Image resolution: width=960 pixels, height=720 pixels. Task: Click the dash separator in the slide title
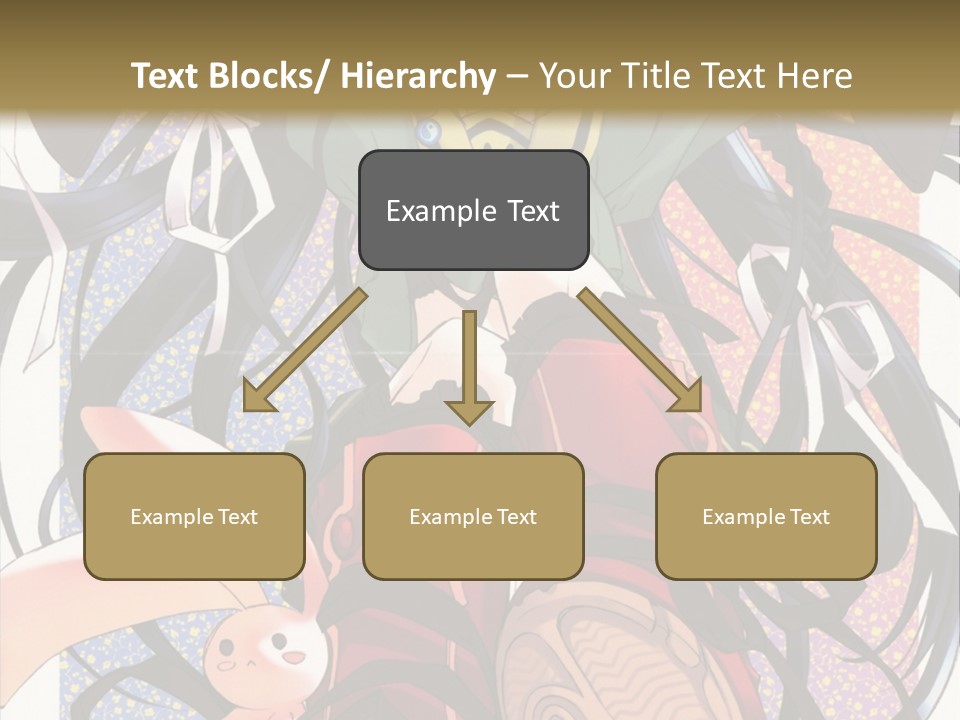517,76
